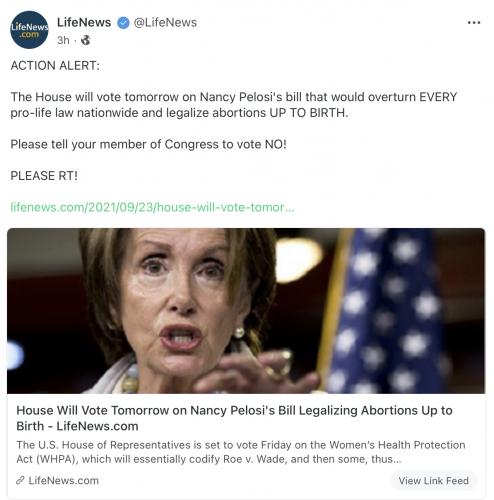
Task: Click the article description about Women's Health Protection Act
Action: coord(241,452)
